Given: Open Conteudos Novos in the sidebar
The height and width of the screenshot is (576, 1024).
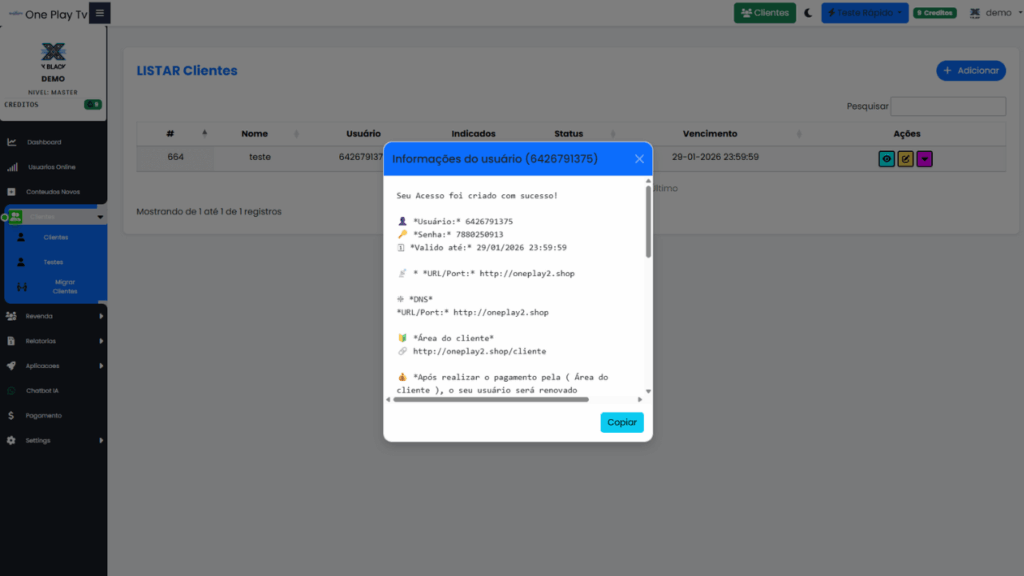Looking at the screenshot, I should [53, 192].
